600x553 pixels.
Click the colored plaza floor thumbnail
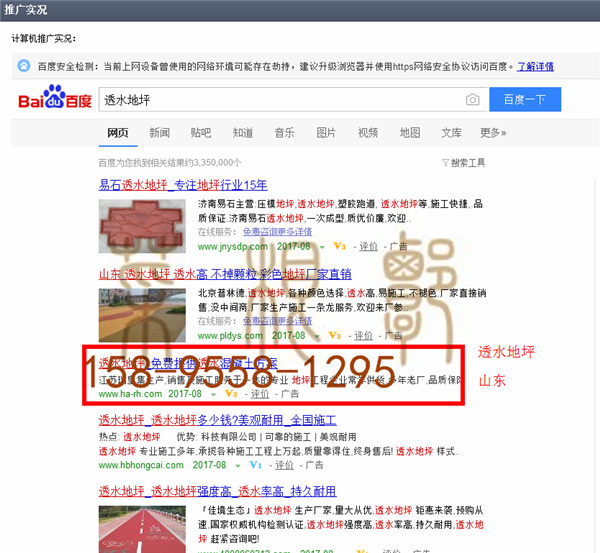(142, 315)
